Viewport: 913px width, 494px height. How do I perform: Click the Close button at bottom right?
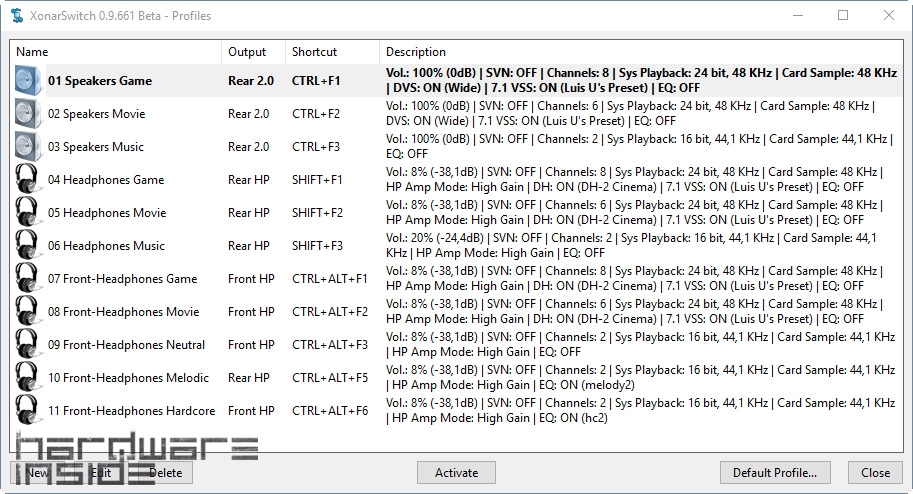tap(875, 472)
